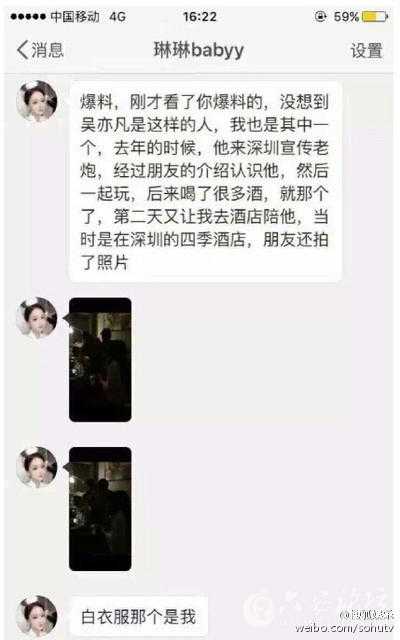Tap the 16:22 clock in status bar
The width and height of the screenshot is (400, 640).
pos(200,17)
